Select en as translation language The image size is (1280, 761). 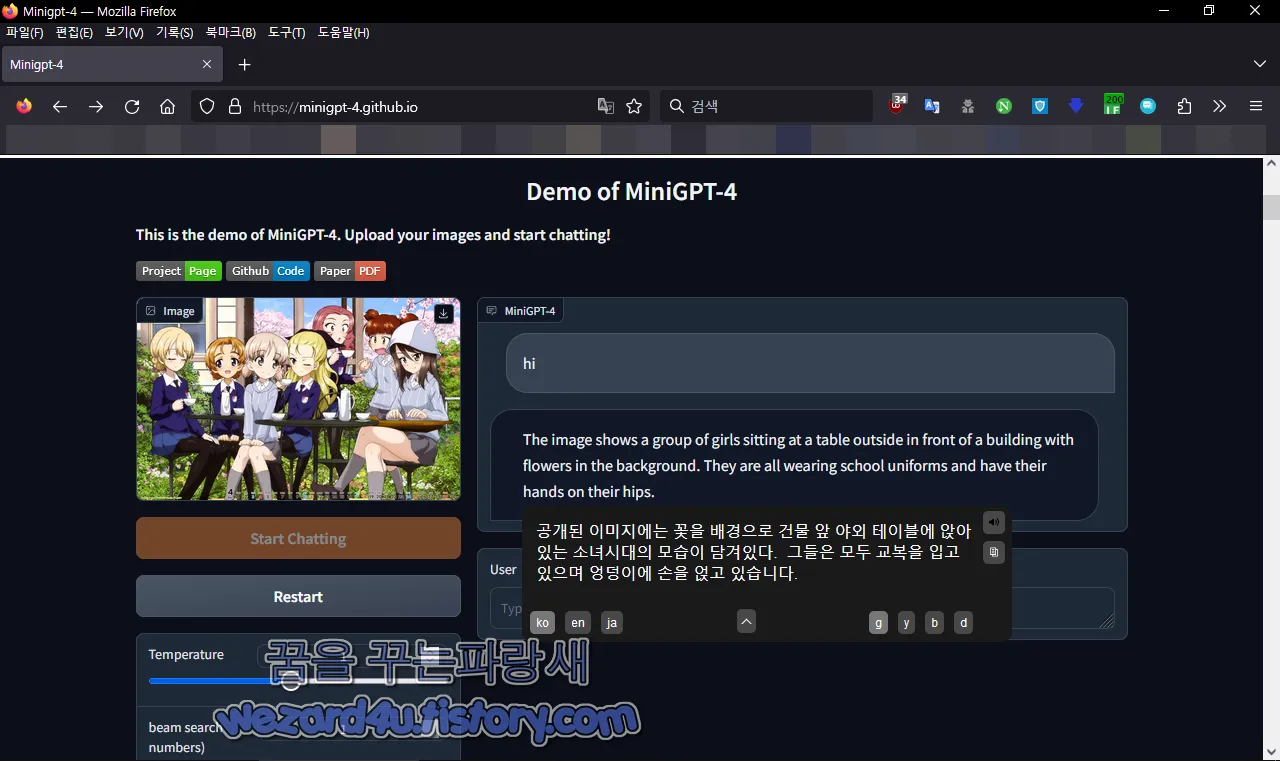[578, 623]
